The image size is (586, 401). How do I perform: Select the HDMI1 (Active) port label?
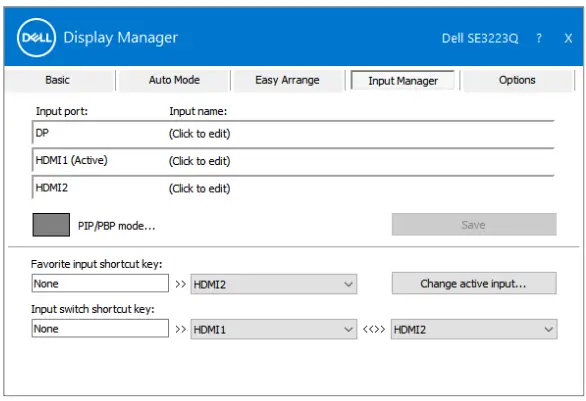(71, 160)
